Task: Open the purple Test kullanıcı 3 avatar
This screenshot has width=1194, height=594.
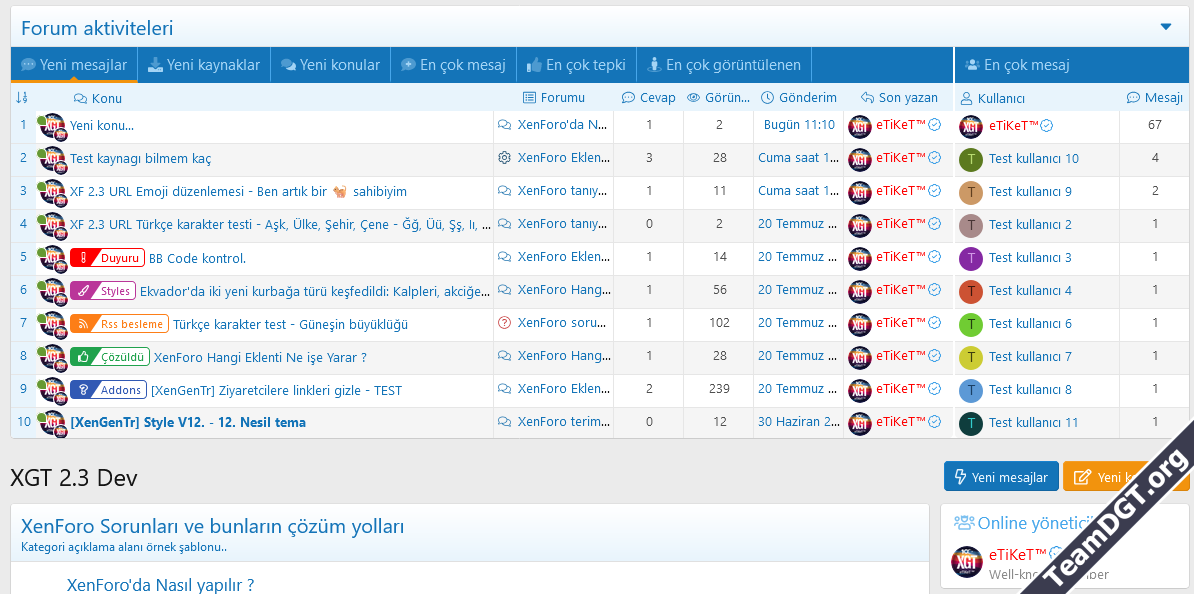Action: pyautogui.click(x=971, y=257)
